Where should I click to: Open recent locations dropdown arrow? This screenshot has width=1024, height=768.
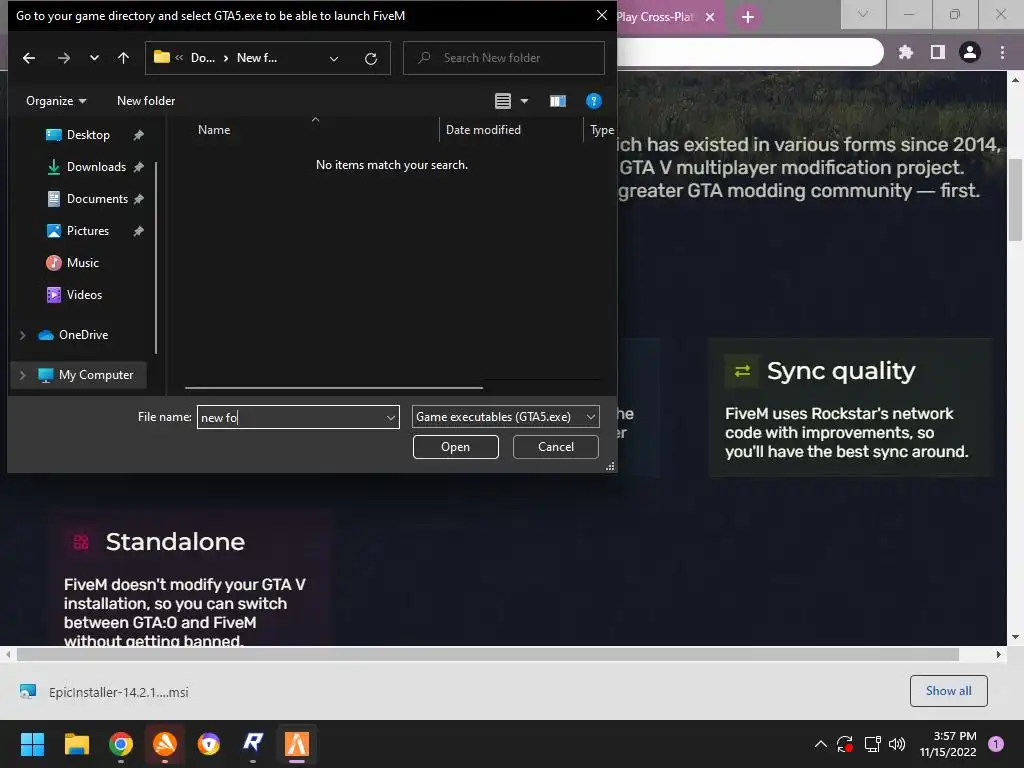click(x=94, y=58)
